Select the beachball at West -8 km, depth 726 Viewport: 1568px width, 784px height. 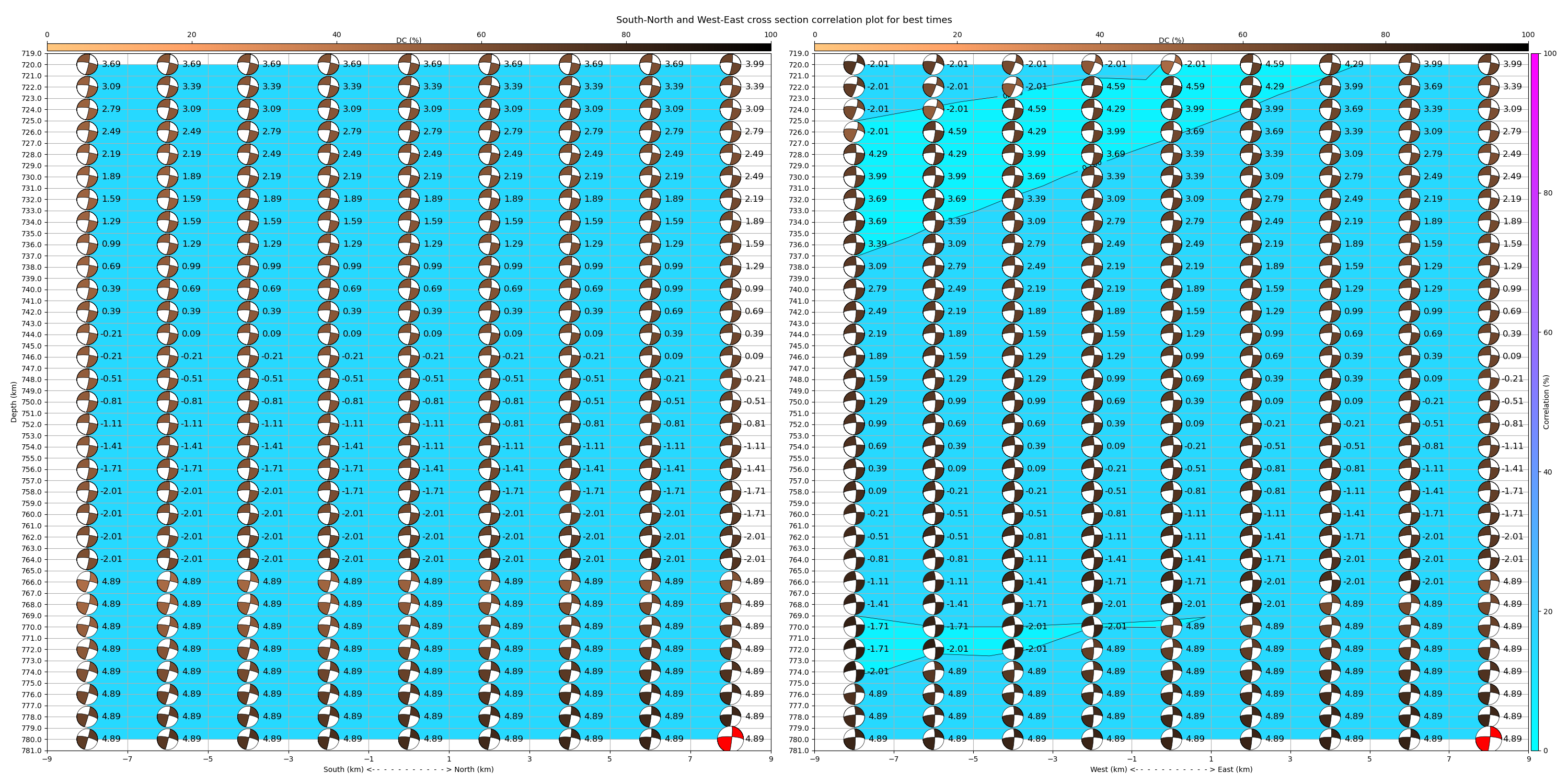pyautogui.click(x=854, y=132)
